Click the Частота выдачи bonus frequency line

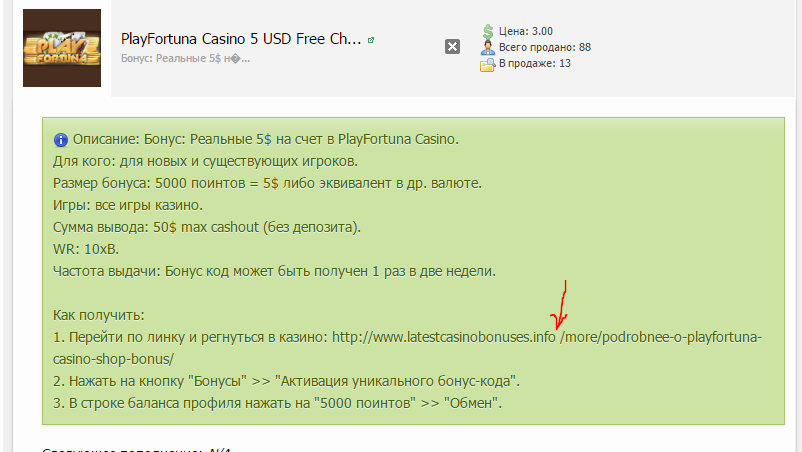[x=274, y=271]
